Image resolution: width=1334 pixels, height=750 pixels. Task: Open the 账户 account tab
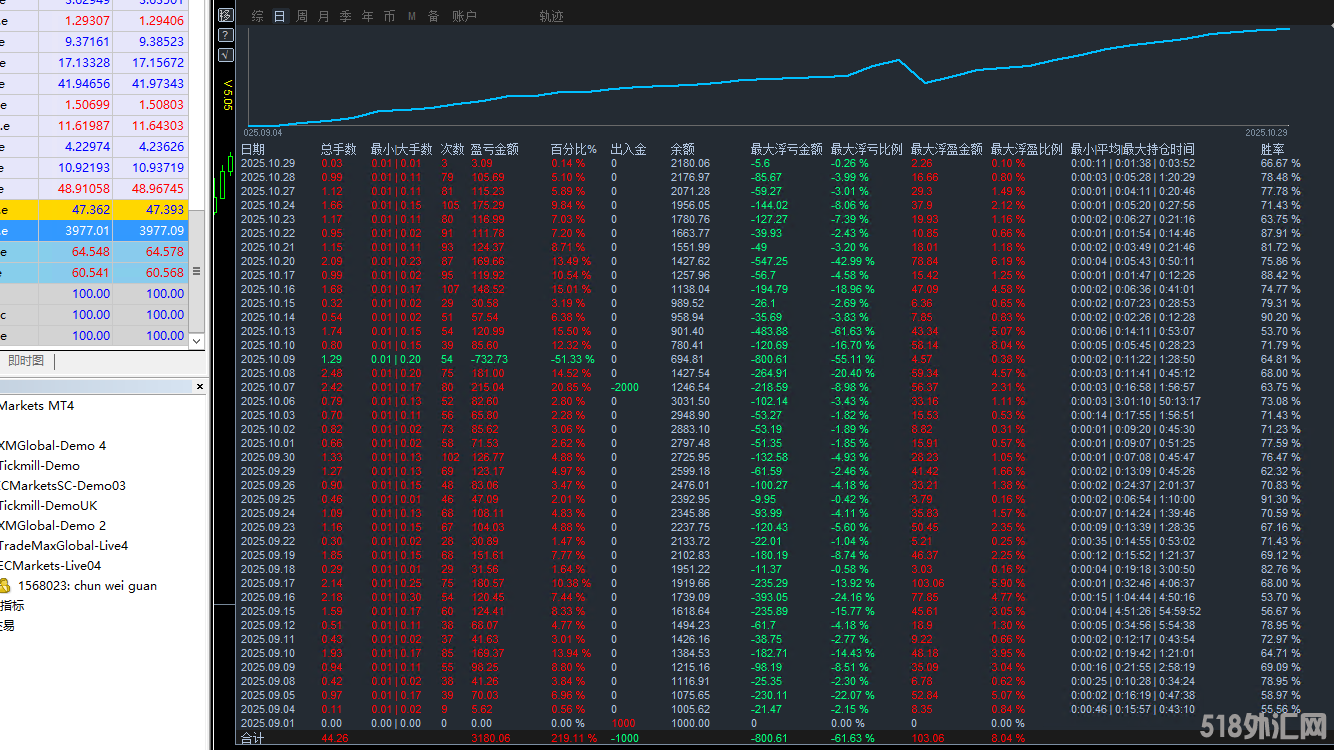coord(464,16)
